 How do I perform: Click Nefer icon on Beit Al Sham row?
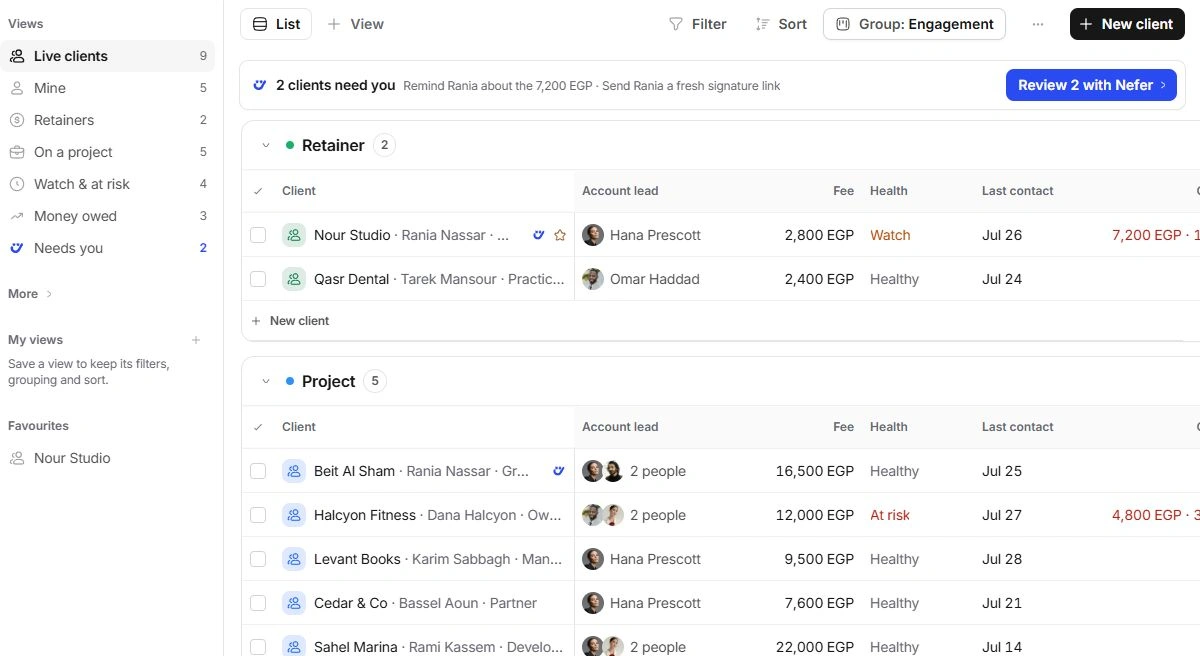(x=560, y=471)
